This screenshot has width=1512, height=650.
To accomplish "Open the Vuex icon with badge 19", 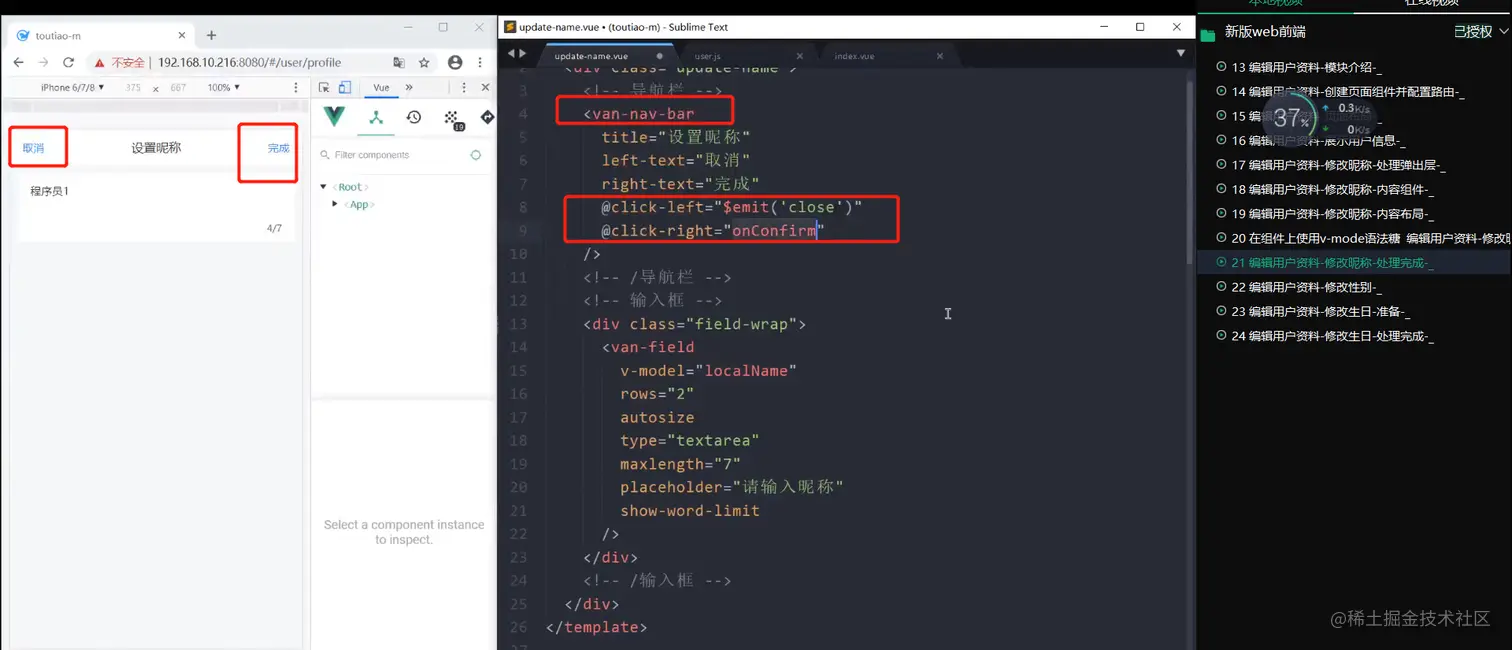I will click(453, 119).
